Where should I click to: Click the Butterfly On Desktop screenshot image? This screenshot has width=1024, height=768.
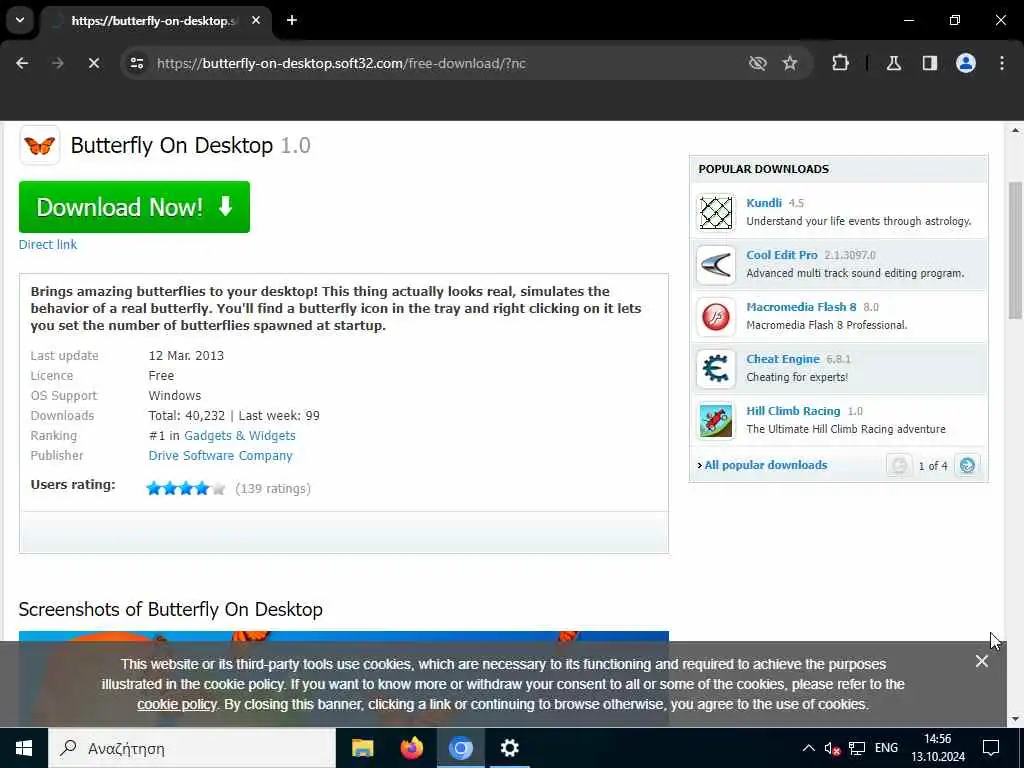point(344,679)
